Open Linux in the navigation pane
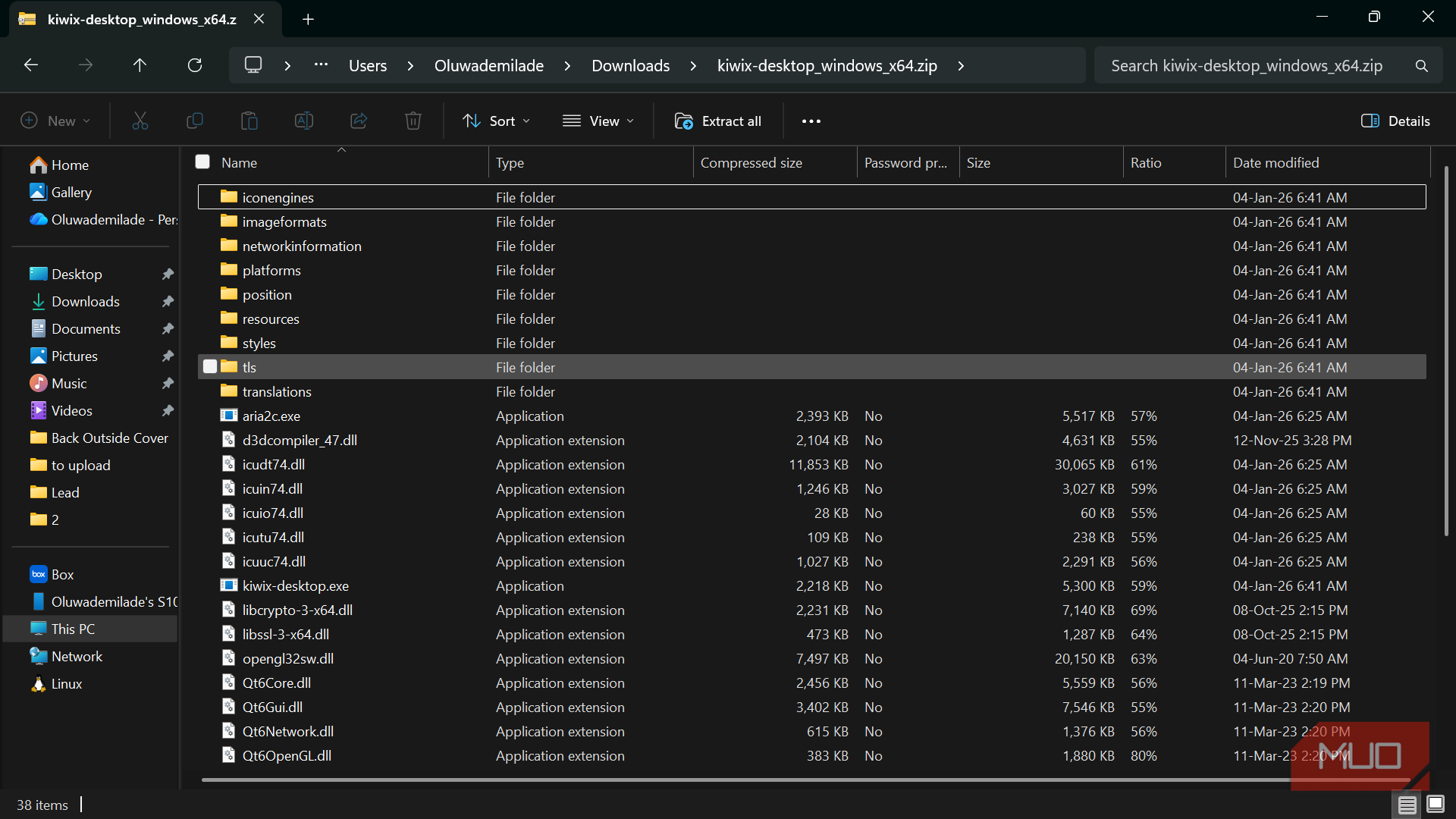The width and height of the screenshot is (1456, 819). 67,683
